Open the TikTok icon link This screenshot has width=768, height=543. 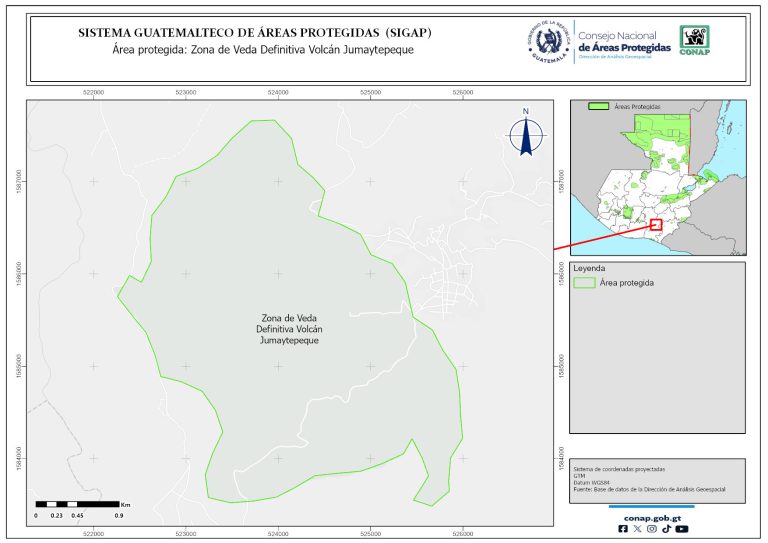tap(666, 529)
